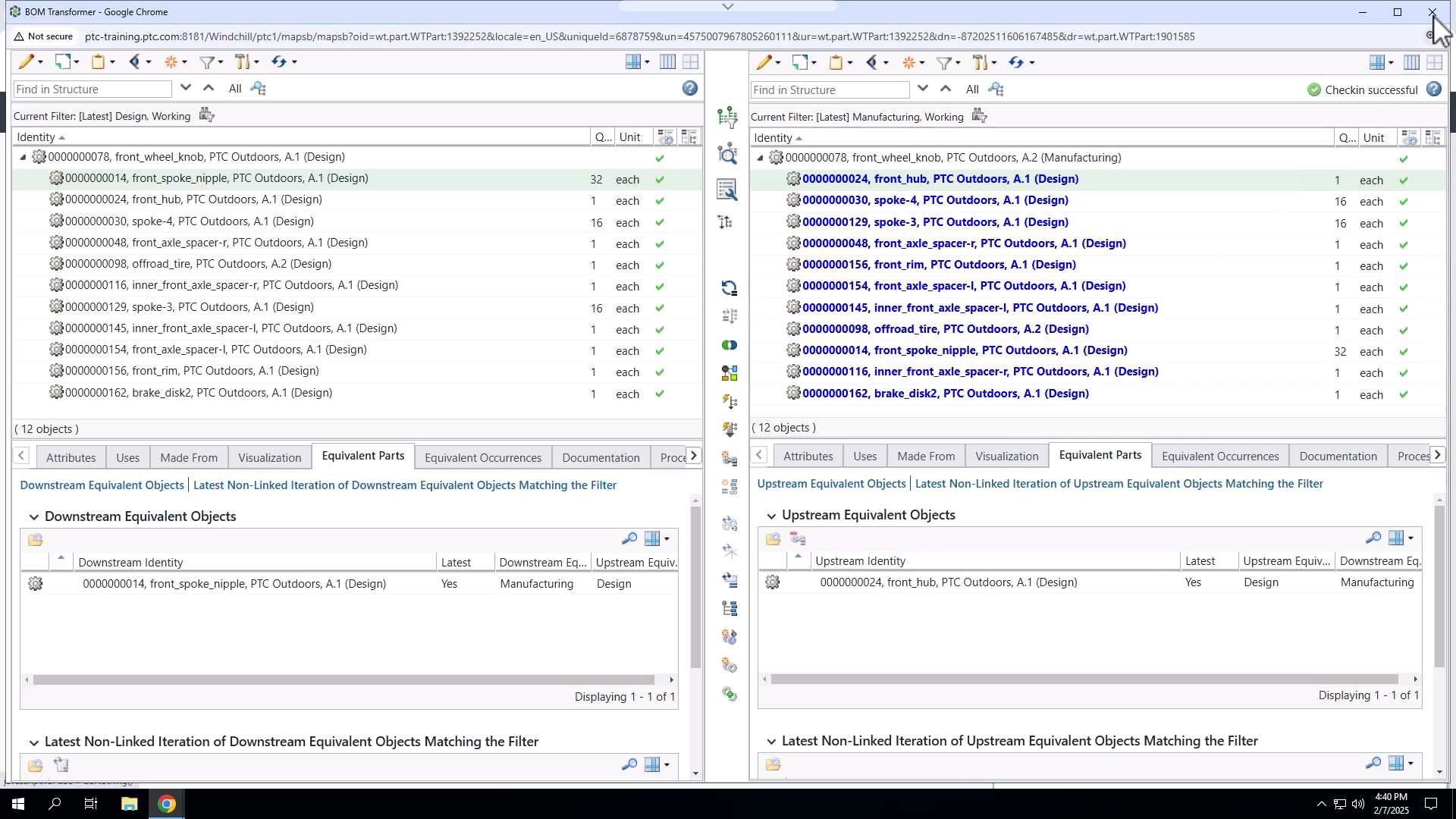The width and height of the screenshot is (1456, 819).
Task: Enable the All search scope option
Action: (x=235, y=88)
